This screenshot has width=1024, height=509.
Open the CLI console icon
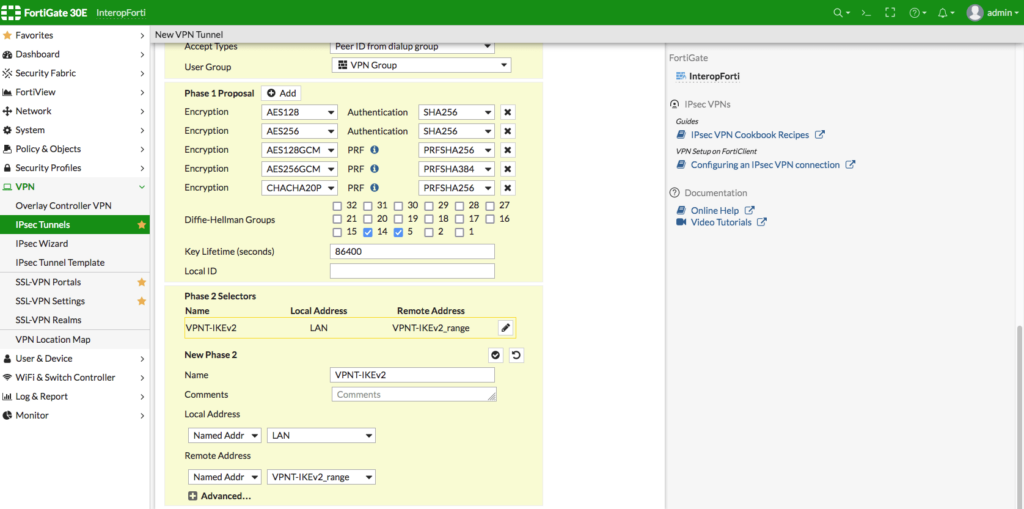(866, 12)
